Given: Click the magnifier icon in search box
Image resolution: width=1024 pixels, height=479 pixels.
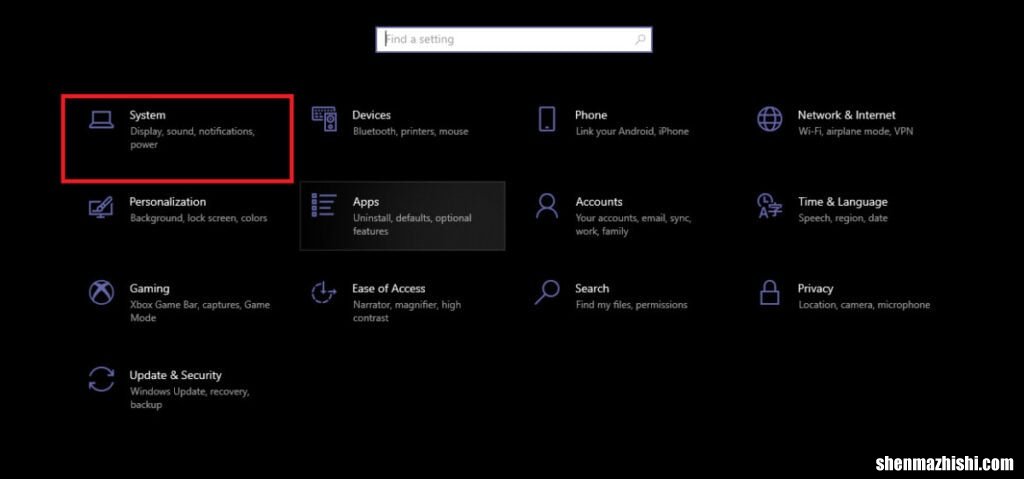Looking at the screenshot, I should (640, 39).
